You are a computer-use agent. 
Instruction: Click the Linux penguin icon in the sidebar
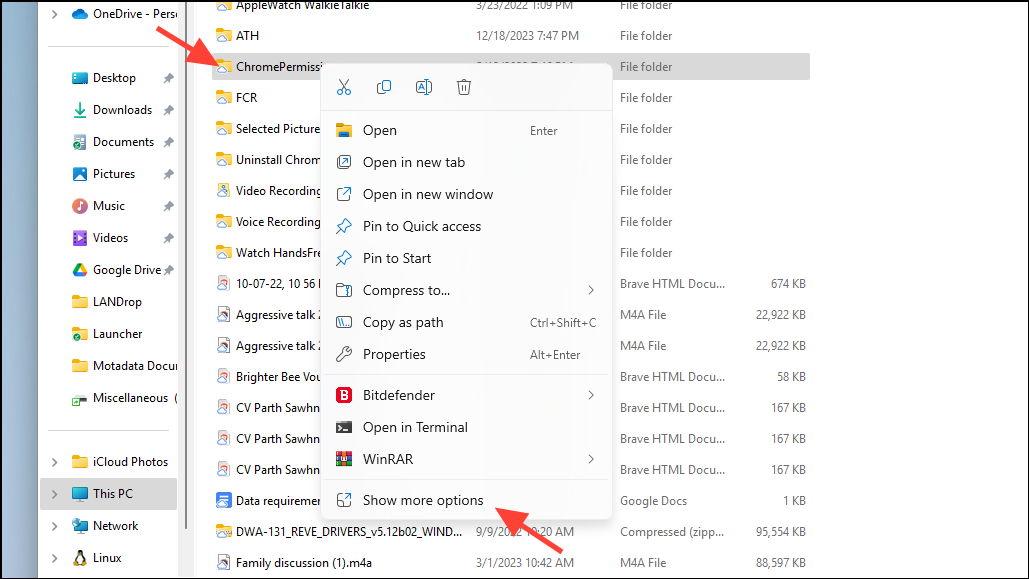(x=77, y=557)
